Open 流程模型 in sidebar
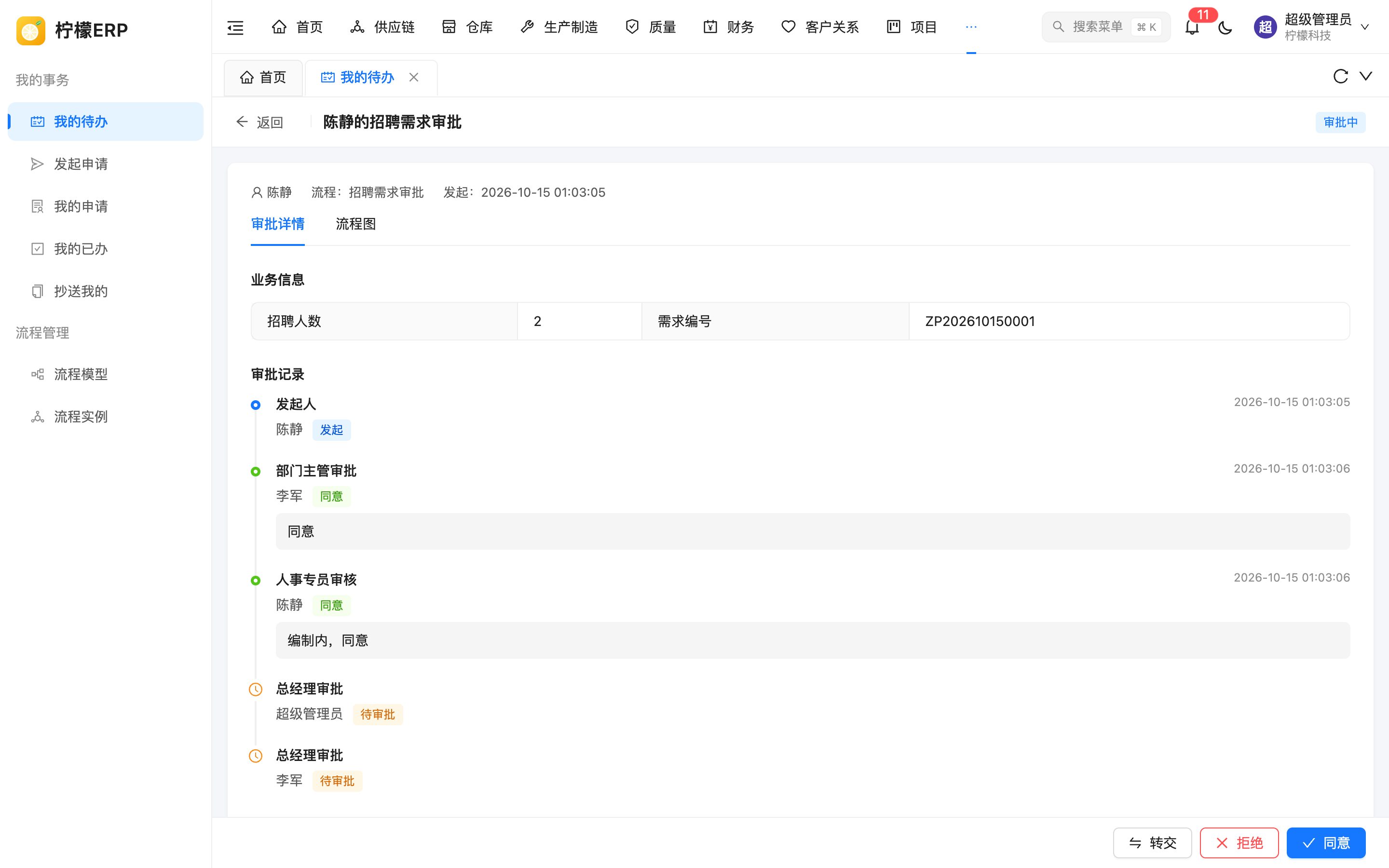This screenshot has height=868, width=1389. [106, 374]
